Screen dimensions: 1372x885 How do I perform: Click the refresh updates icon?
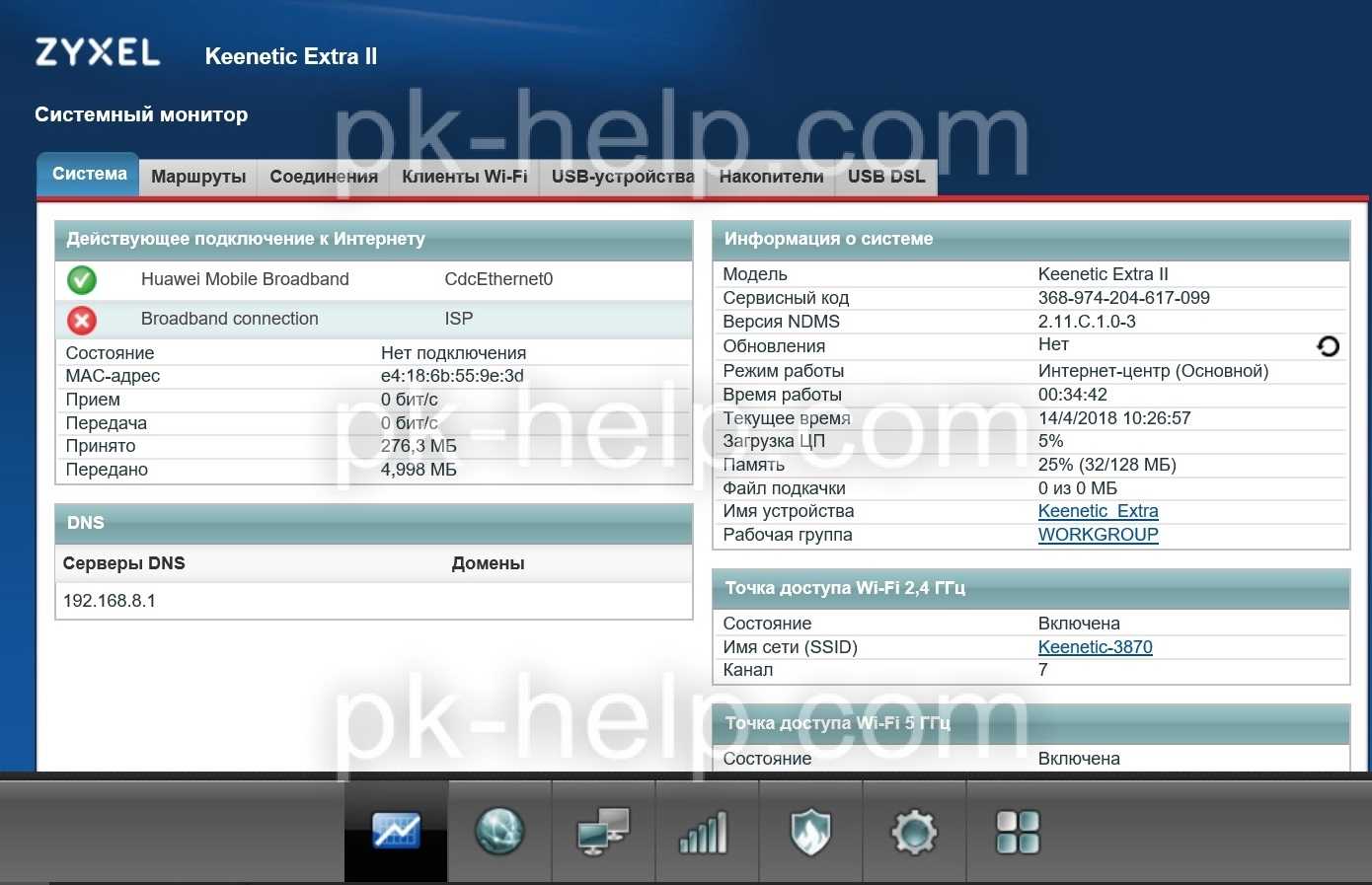point(1328,346)
